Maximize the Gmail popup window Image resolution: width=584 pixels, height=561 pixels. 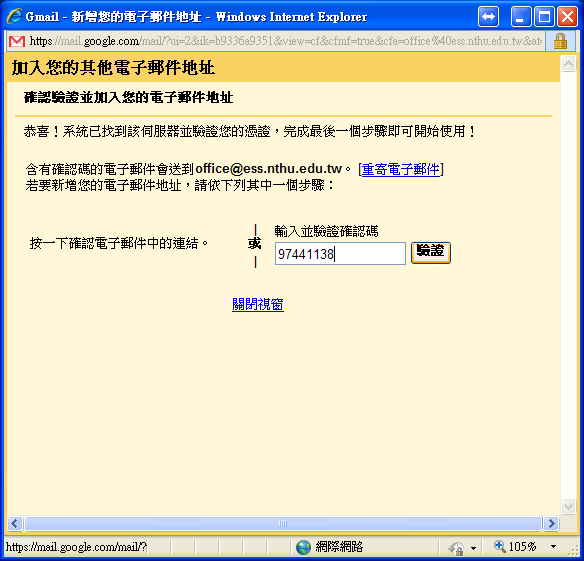tap(544, 17)
